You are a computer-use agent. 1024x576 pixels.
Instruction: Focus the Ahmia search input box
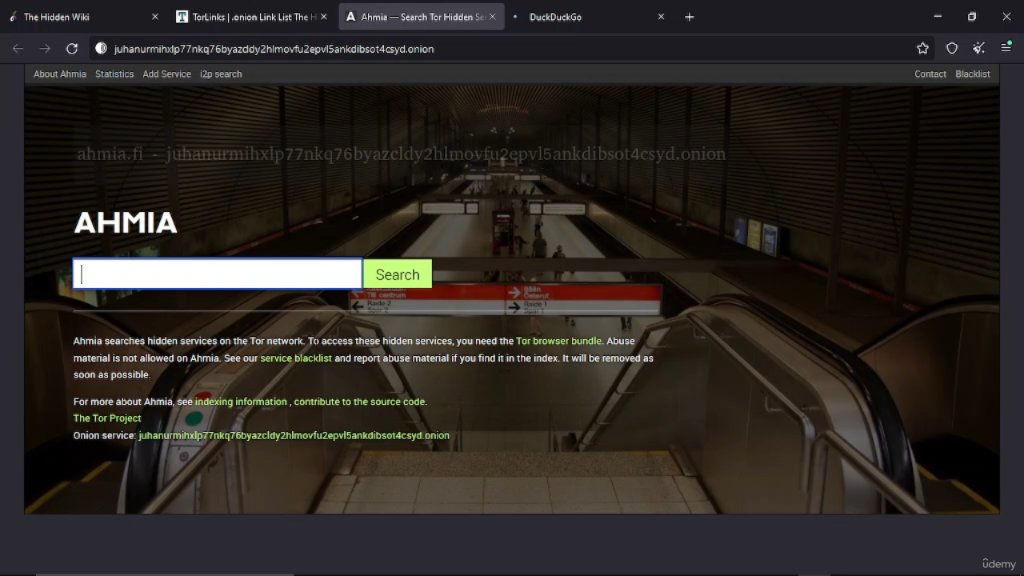(x=217, y=274)
